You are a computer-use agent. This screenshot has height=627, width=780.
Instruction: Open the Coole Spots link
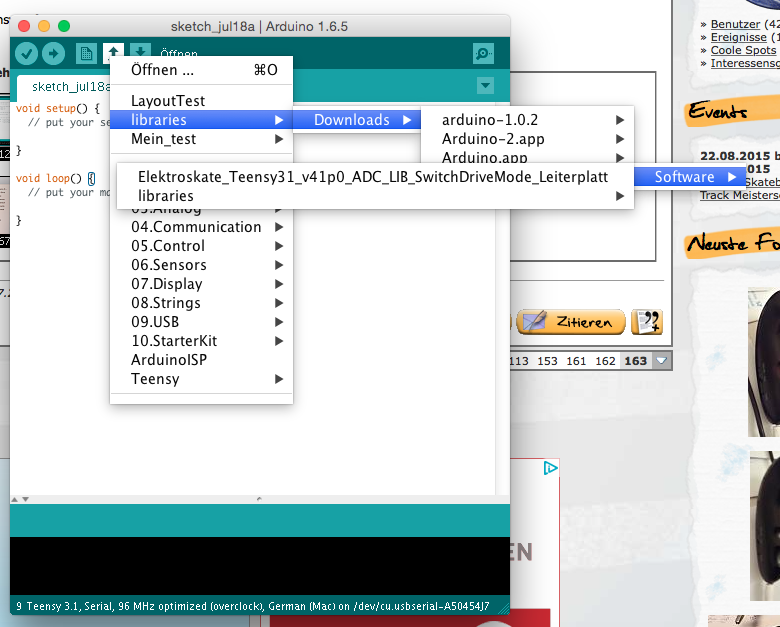743,50
